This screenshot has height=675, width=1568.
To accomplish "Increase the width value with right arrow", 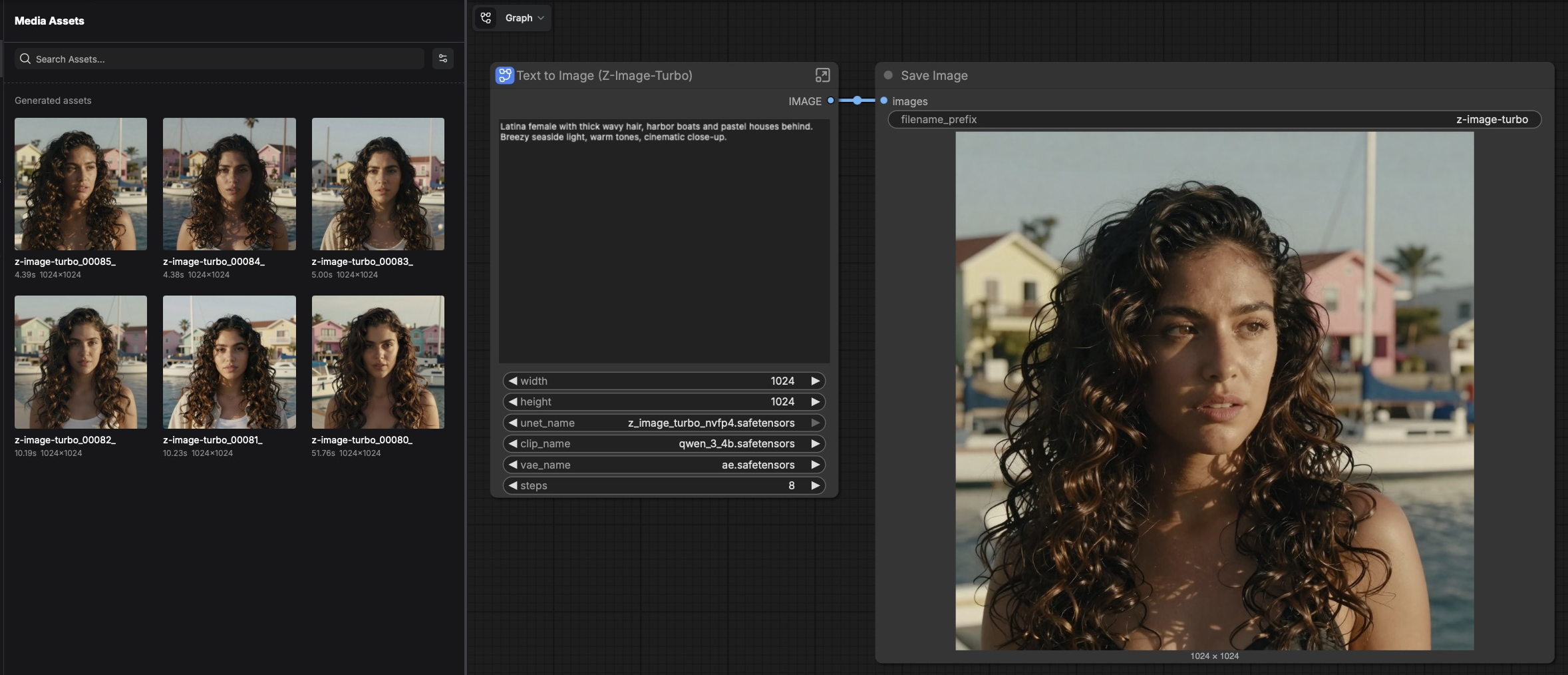I will [815, 381].
